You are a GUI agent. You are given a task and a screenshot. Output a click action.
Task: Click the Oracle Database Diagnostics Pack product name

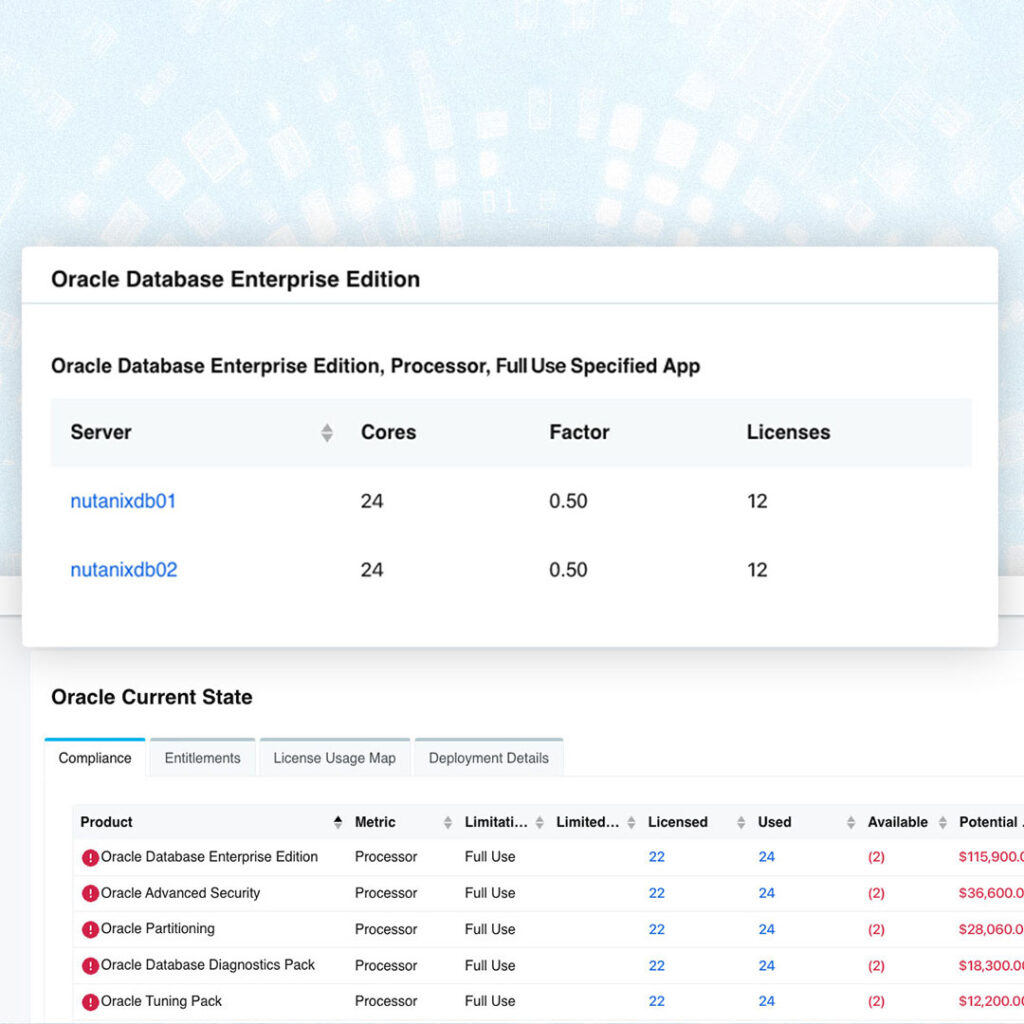(208, 965)
